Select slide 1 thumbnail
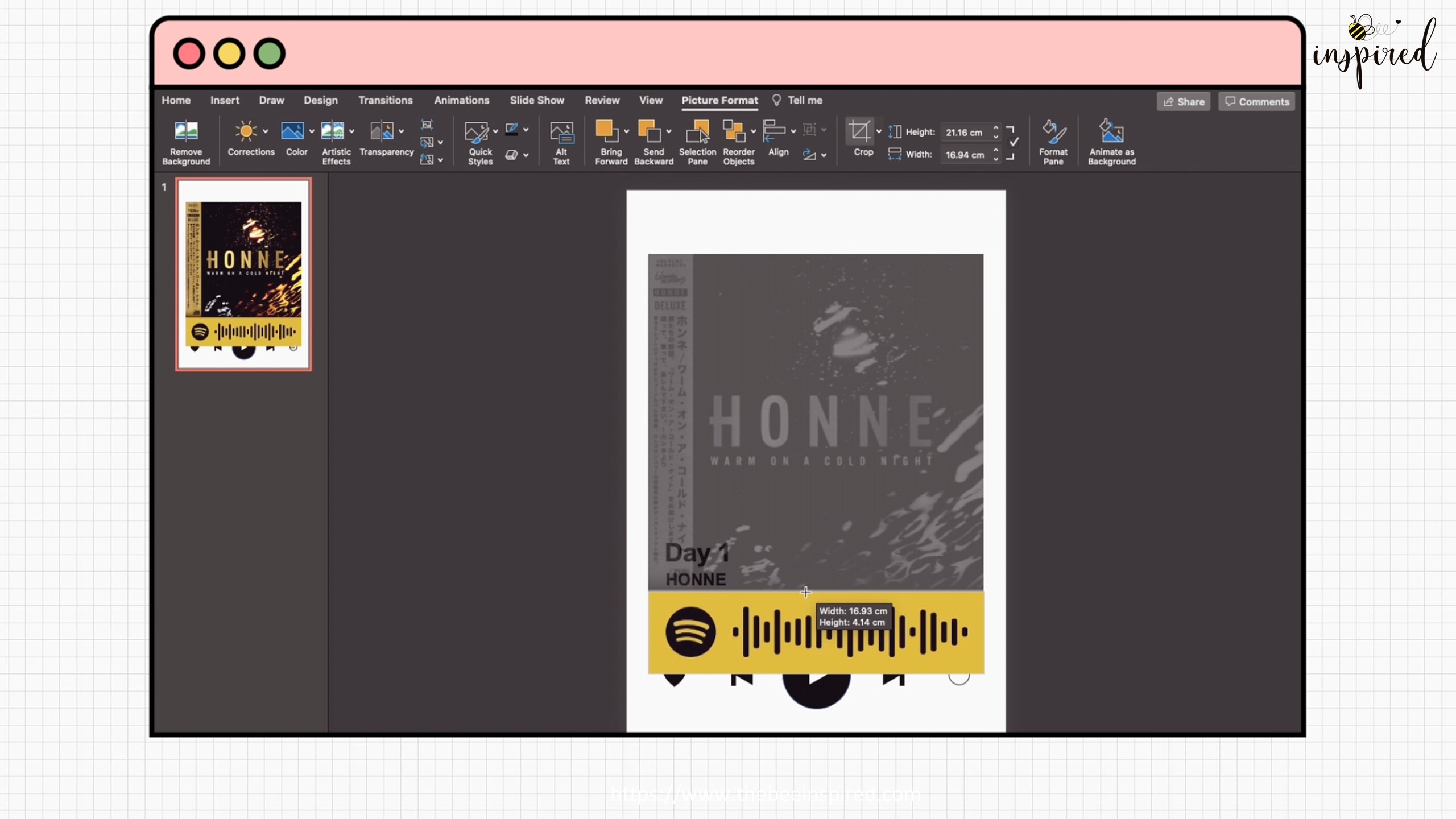This screenshot has width=1456, height=819. (x=243, y=275)
